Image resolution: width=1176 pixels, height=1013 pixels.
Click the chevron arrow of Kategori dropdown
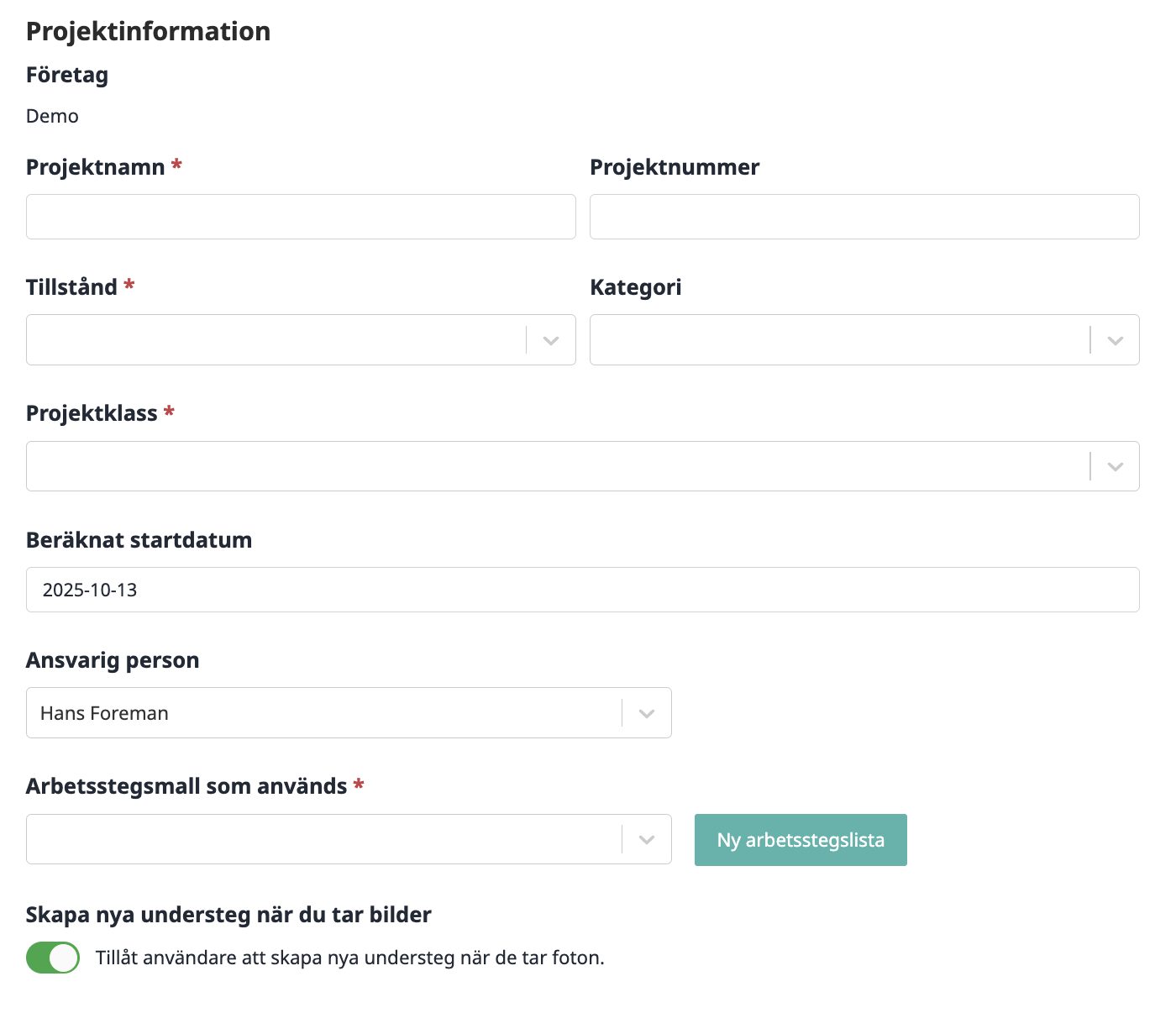point(1115,340)
